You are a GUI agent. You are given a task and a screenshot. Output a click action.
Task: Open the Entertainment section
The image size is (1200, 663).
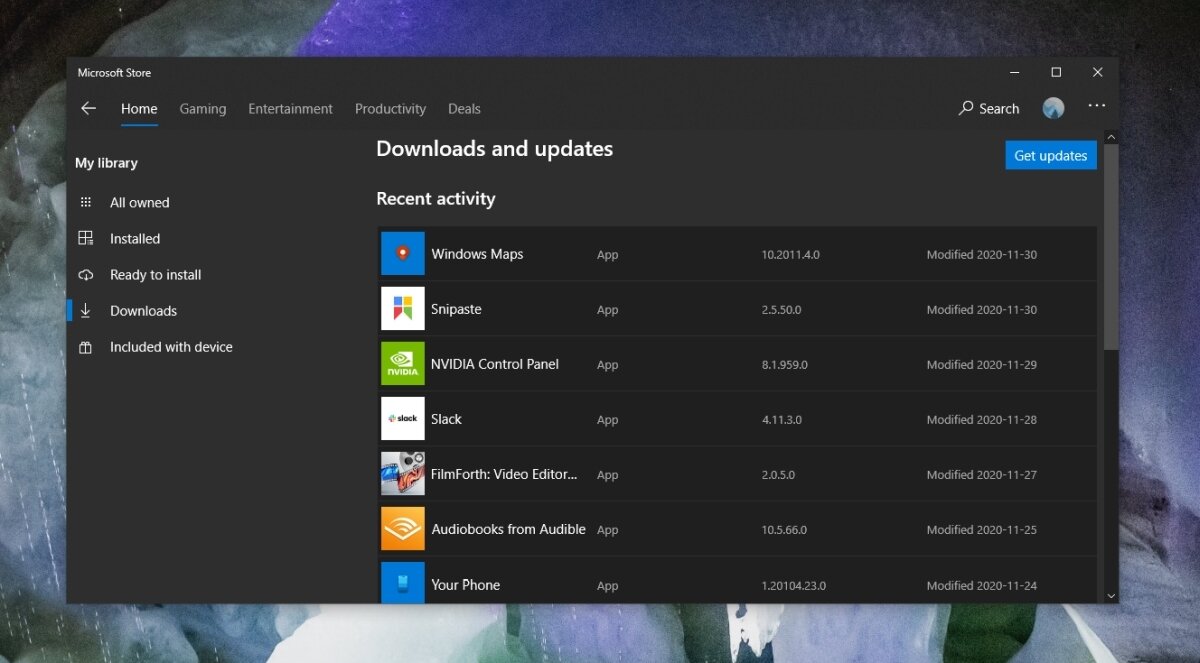click(290, 109)
